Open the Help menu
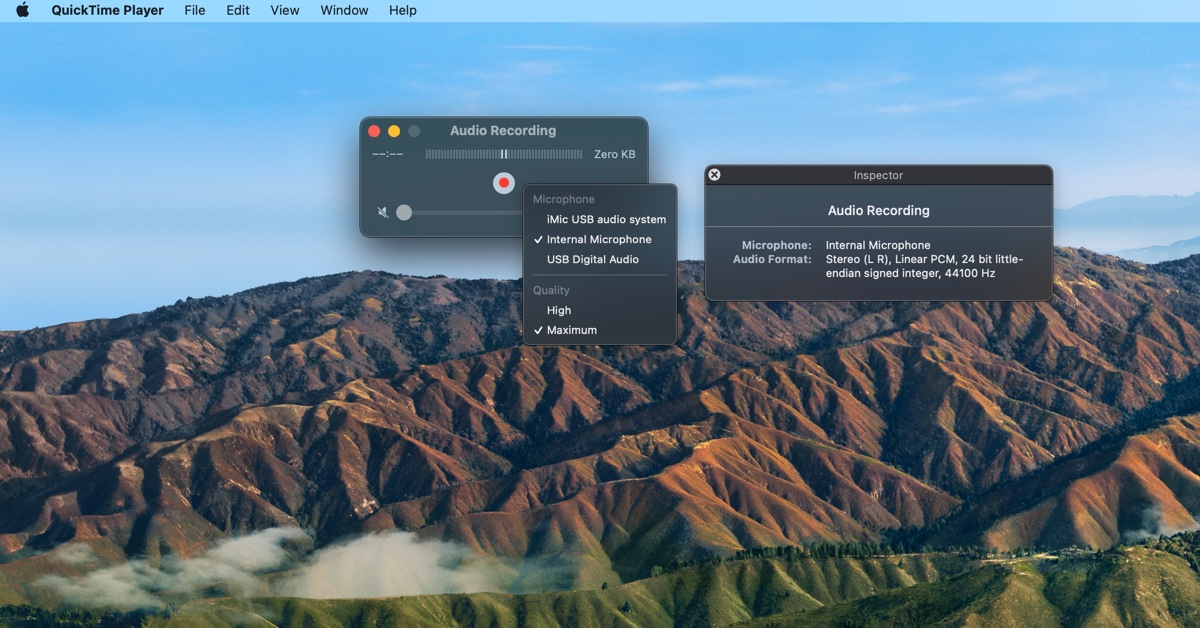The width and height of the screenshot is (1200, 628). tap(403, 10)
